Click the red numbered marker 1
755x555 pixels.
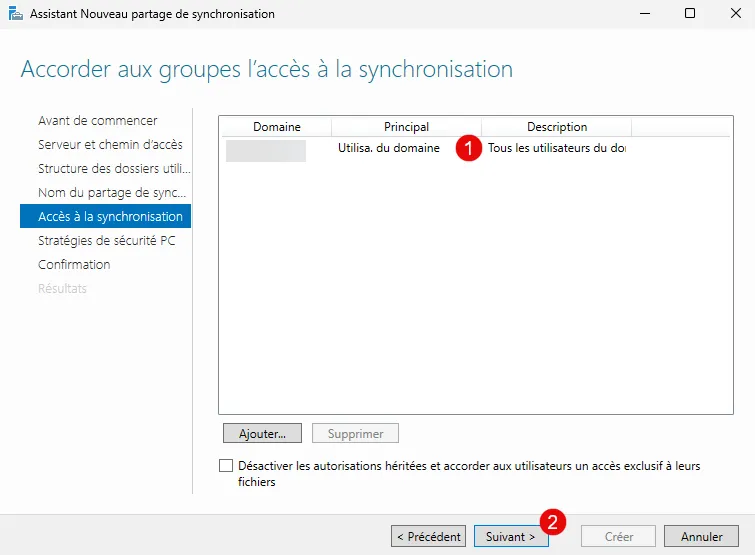click(x=466, y=149)
